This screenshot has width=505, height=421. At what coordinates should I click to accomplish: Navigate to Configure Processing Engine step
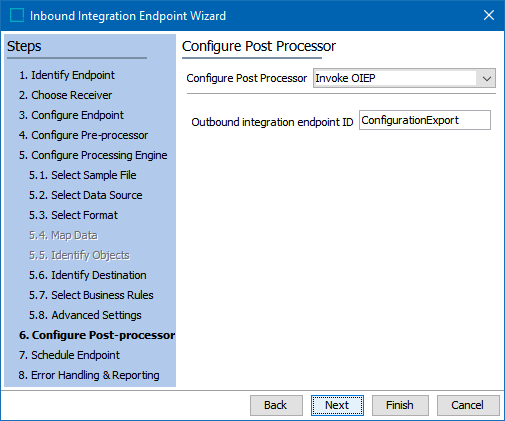(x=93, y=155)
